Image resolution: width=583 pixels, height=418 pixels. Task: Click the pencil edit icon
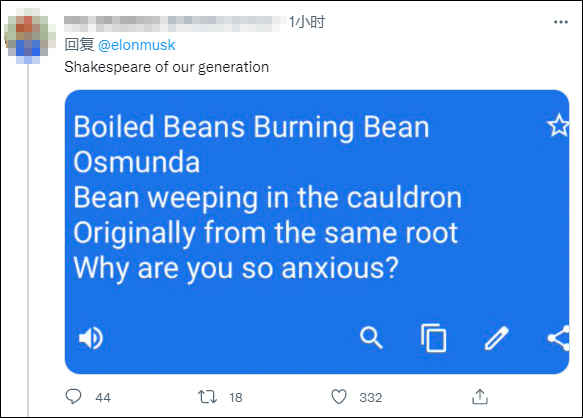496,338
